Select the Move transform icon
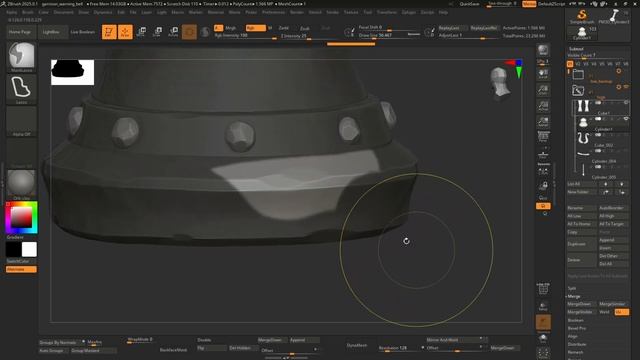The width and height of the screenshot is (640, 360). pos(141,32)
